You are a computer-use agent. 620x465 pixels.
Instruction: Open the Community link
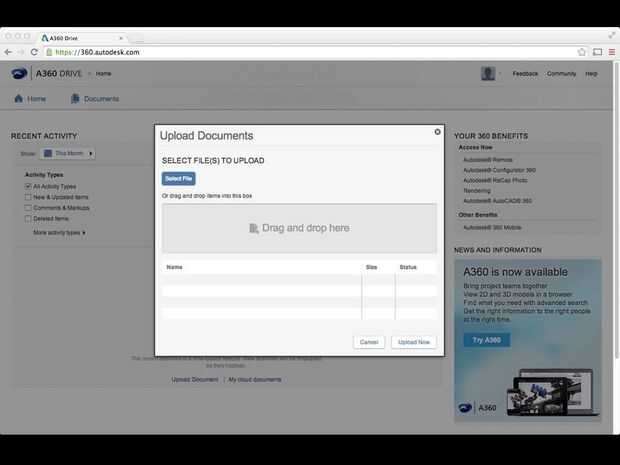561,74
